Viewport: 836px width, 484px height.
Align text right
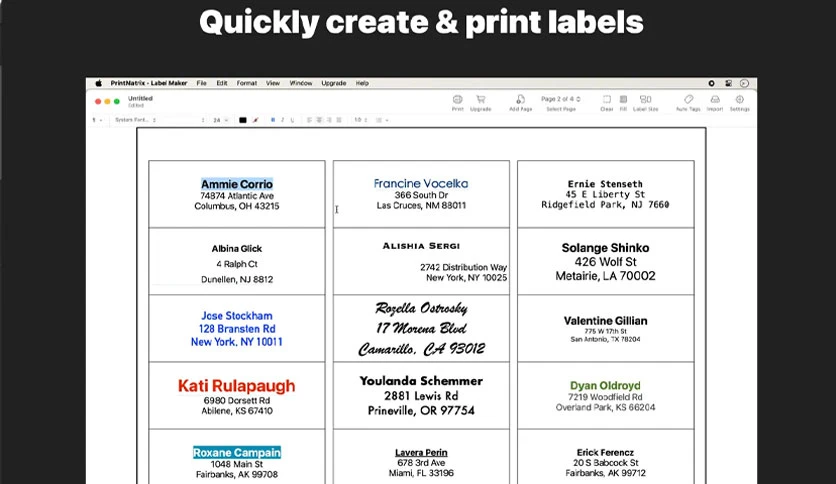click(x=329, y=120)
